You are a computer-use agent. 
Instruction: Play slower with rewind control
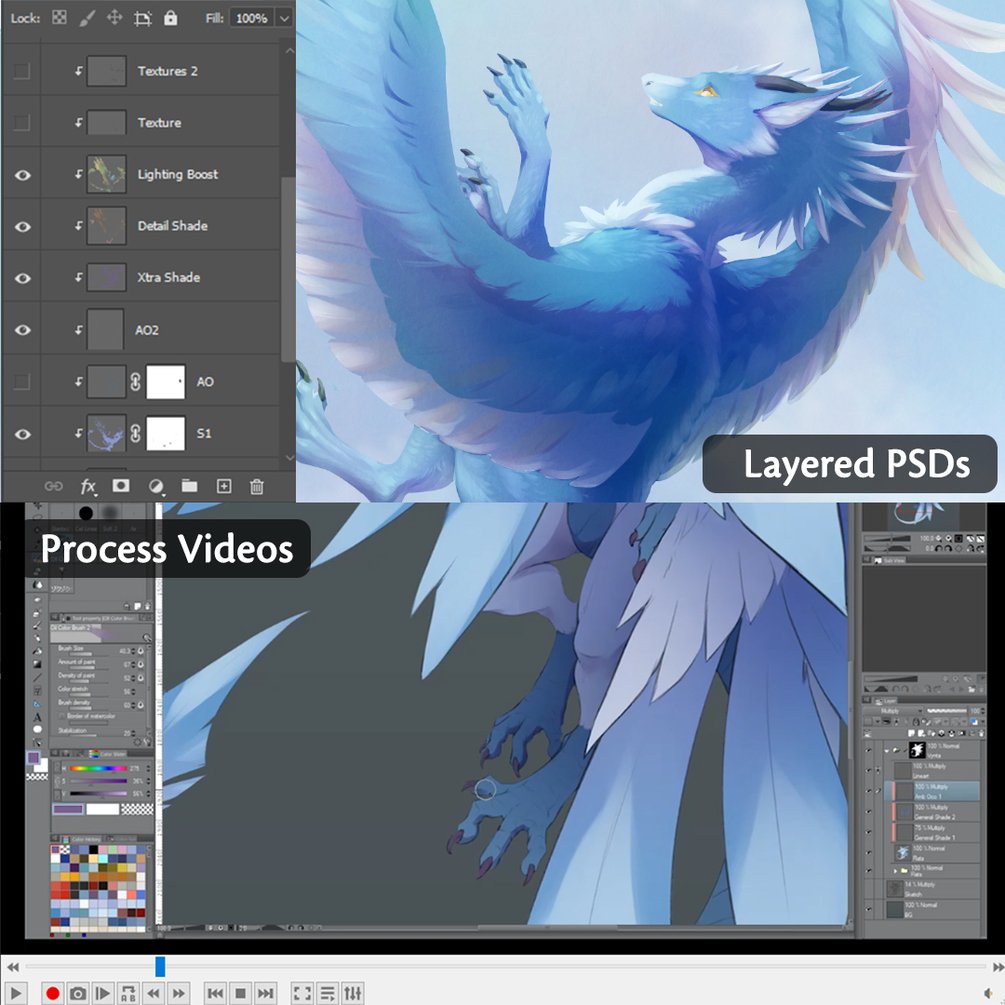153,993
